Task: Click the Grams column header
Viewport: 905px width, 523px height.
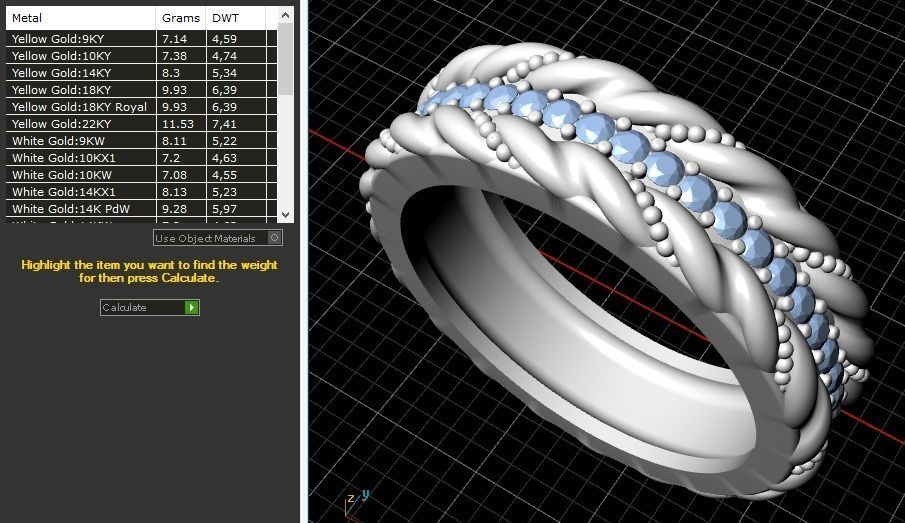Action: [181, 18]
